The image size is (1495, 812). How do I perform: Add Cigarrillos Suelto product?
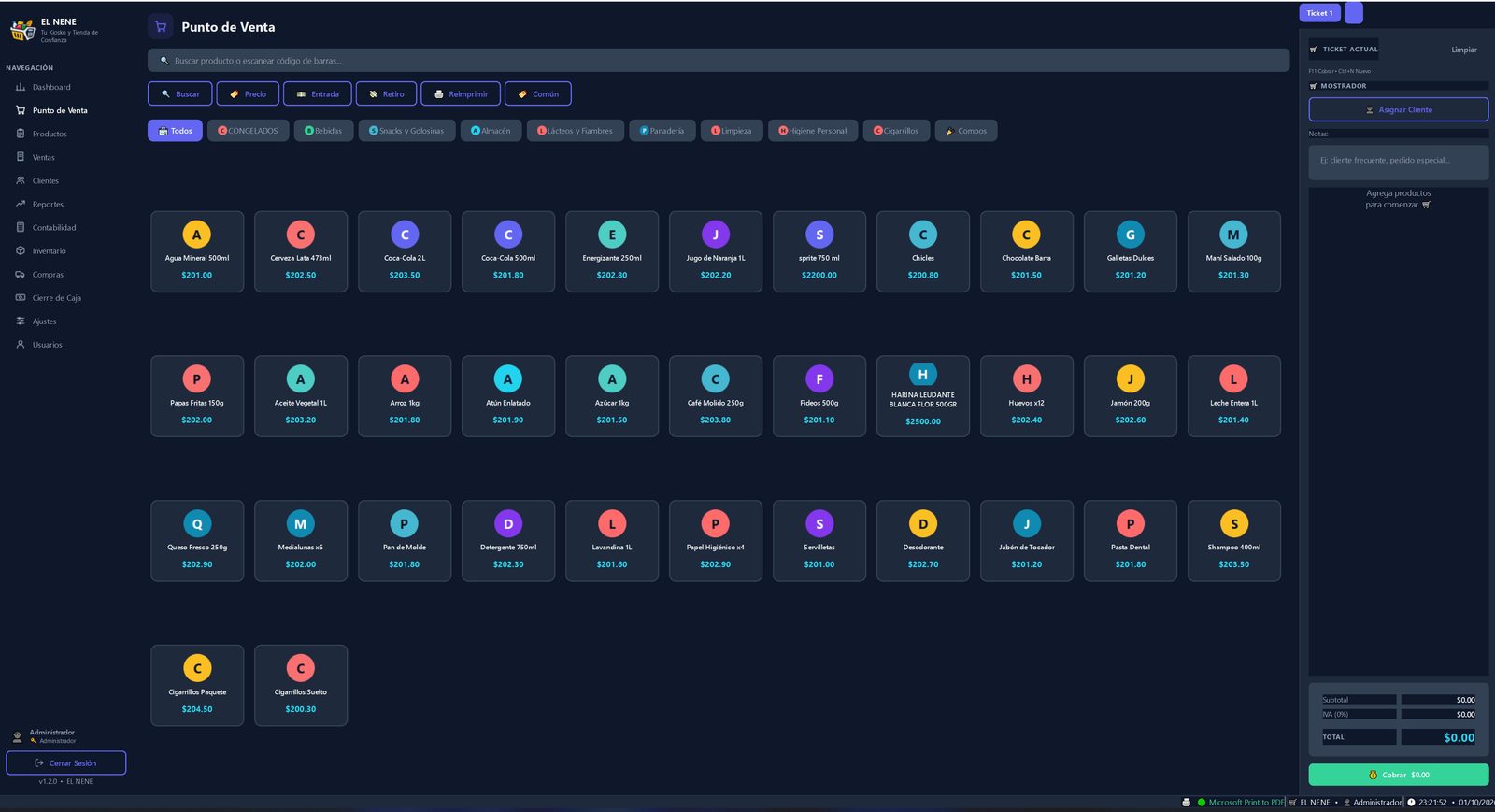pyautogui.click(x=301, y=686)
